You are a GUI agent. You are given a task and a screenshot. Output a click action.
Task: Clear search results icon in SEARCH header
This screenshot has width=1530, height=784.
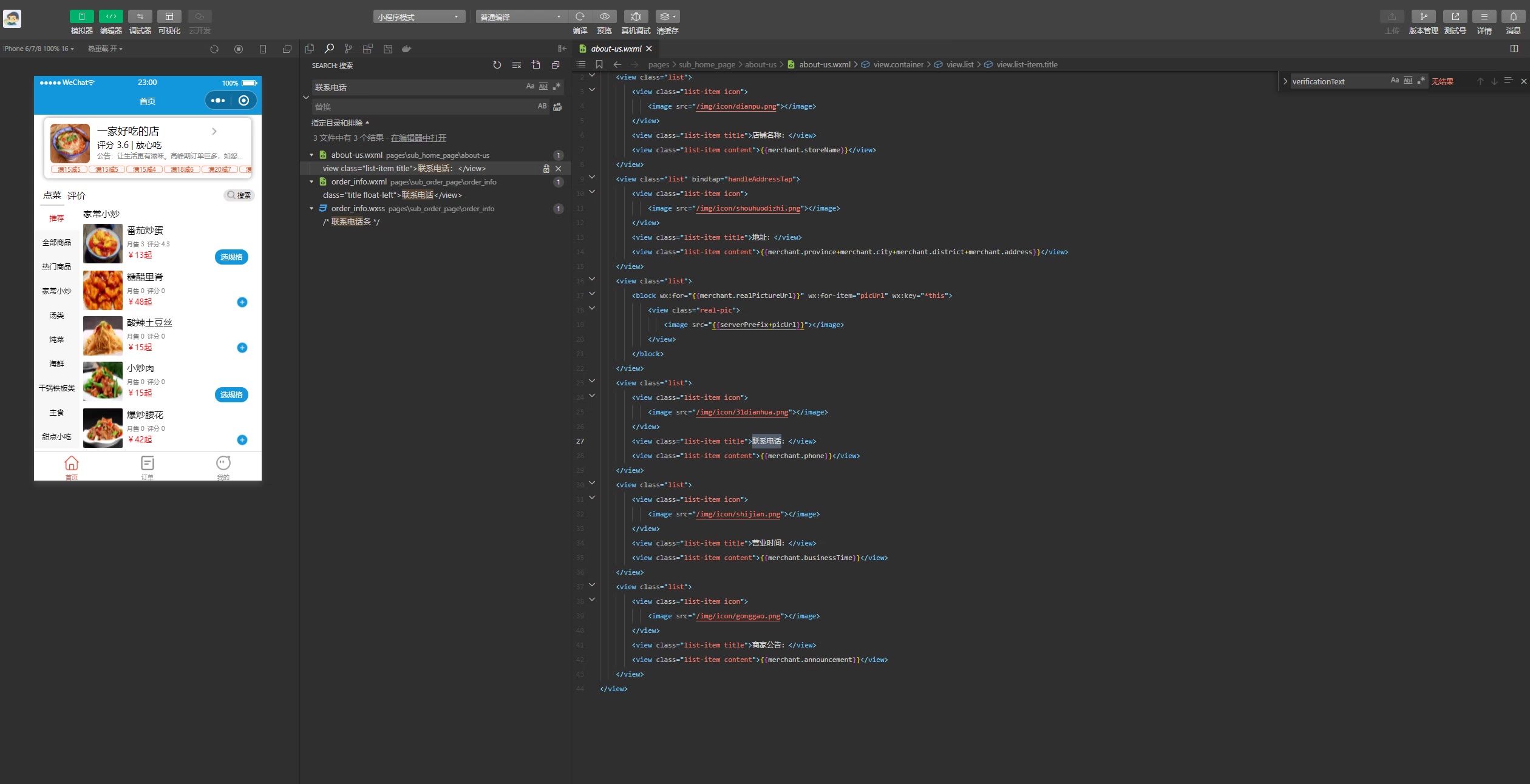(x=516, y=65)
